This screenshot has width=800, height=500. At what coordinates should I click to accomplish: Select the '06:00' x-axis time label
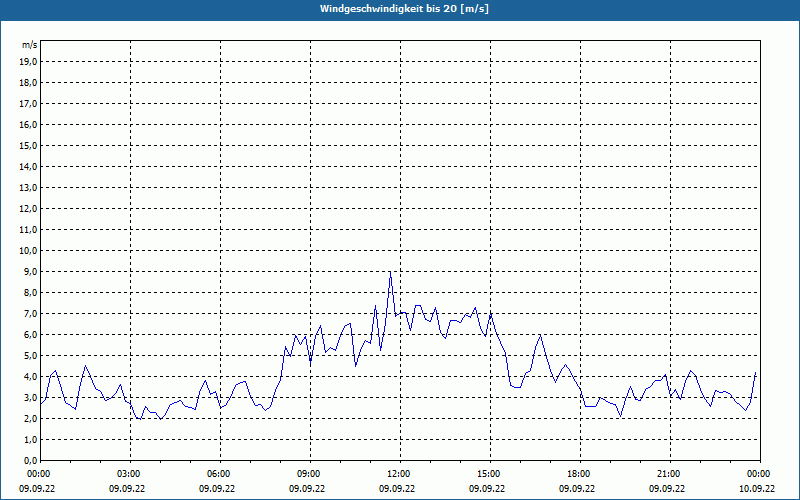220,474
